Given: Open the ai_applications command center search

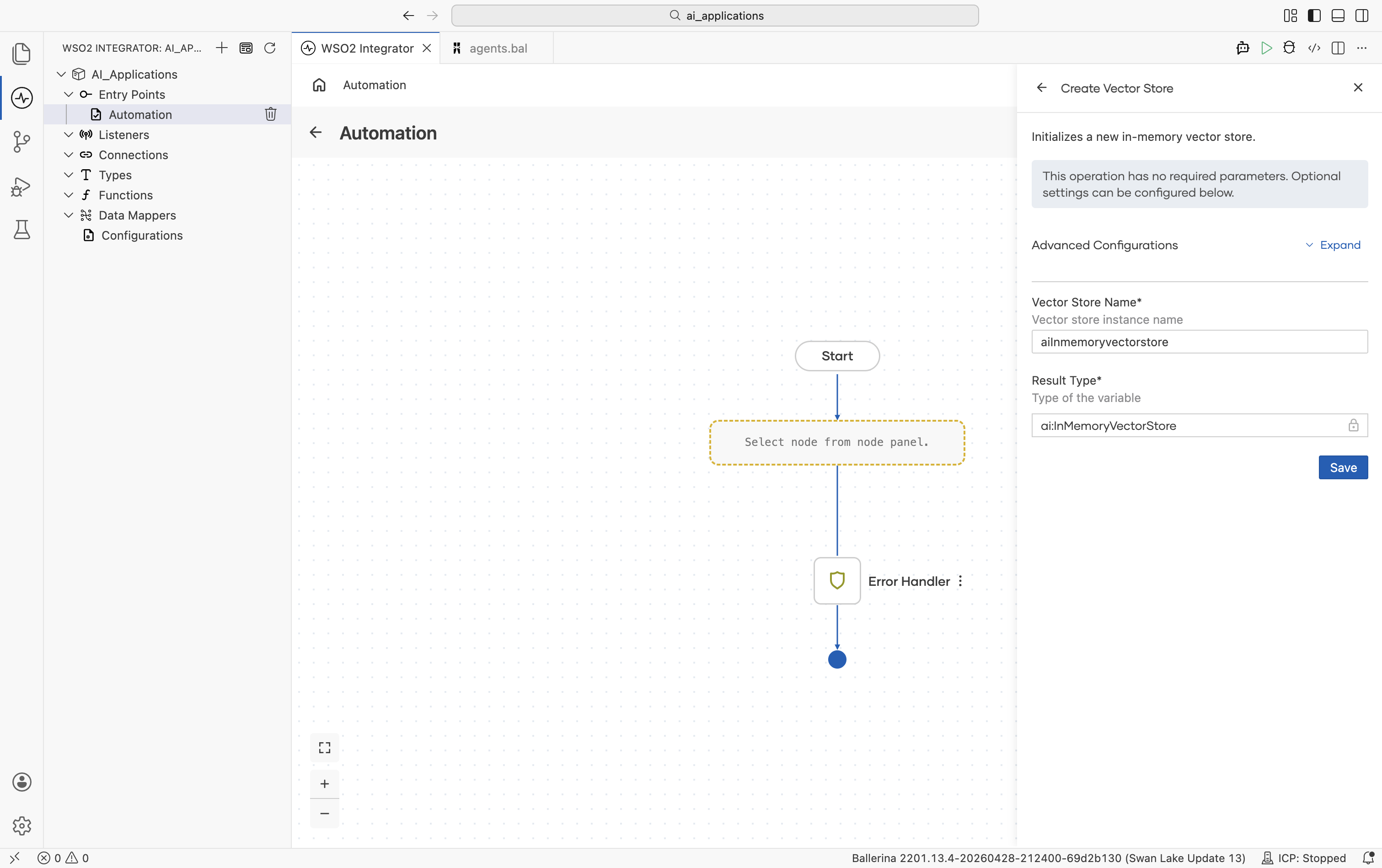Looking at the screenshot, I should click(715, 16).
